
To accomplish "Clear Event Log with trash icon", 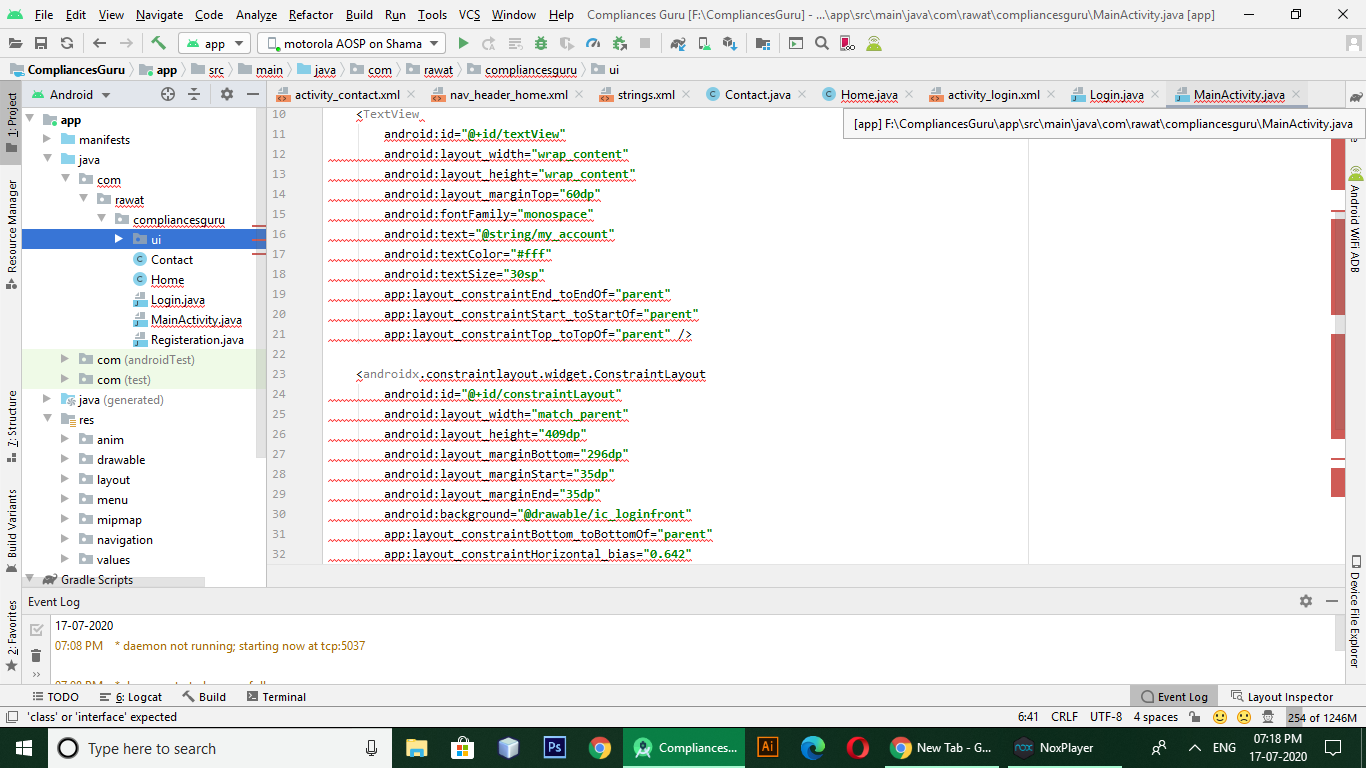I will (36, 656).
